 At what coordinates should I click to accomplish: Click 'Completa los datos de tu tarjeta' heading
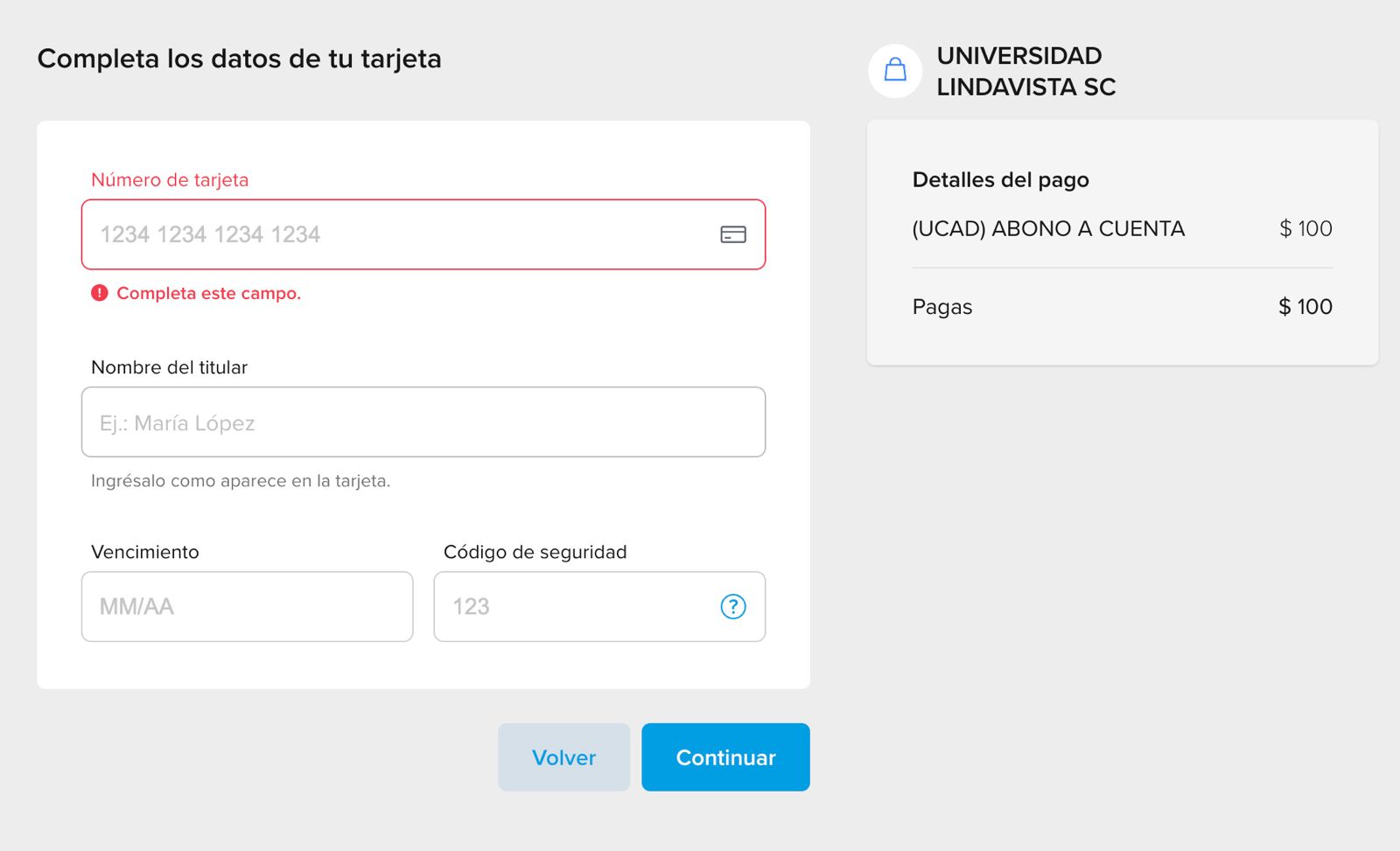[x=239, y=59]
